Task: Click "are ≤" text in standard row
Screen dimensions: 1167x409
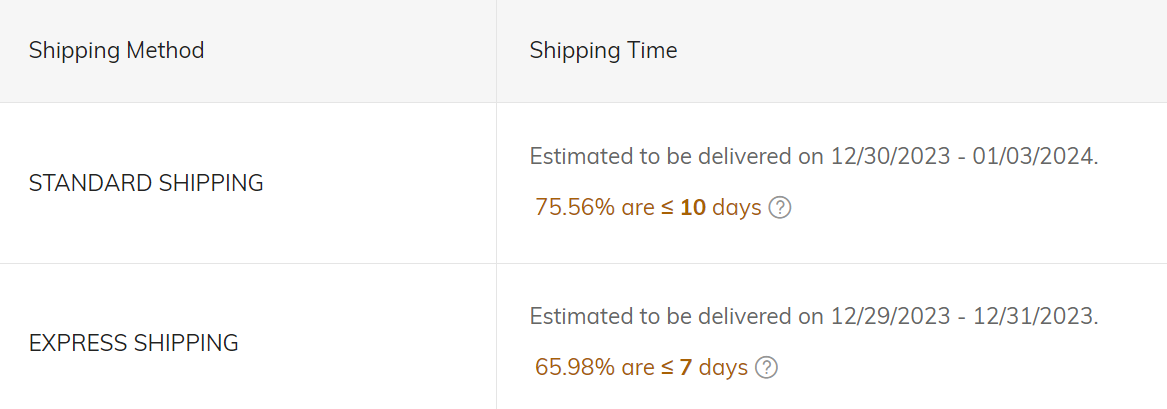Action: pos(648,208)
